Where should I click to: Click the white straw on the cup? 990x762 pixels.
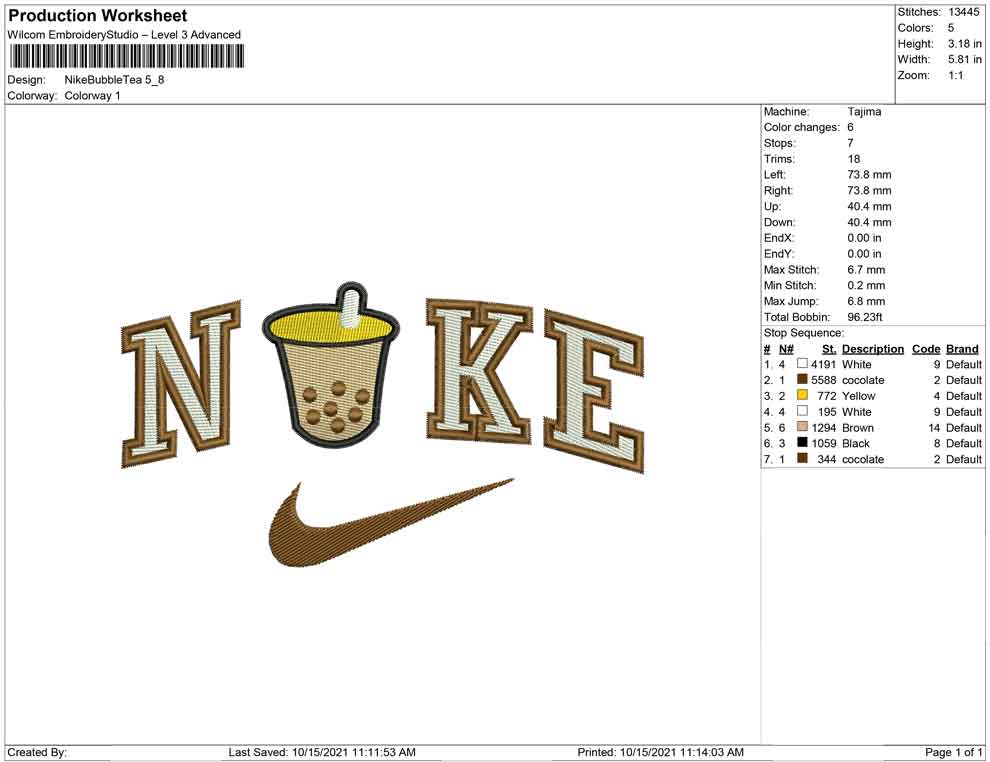351,308
